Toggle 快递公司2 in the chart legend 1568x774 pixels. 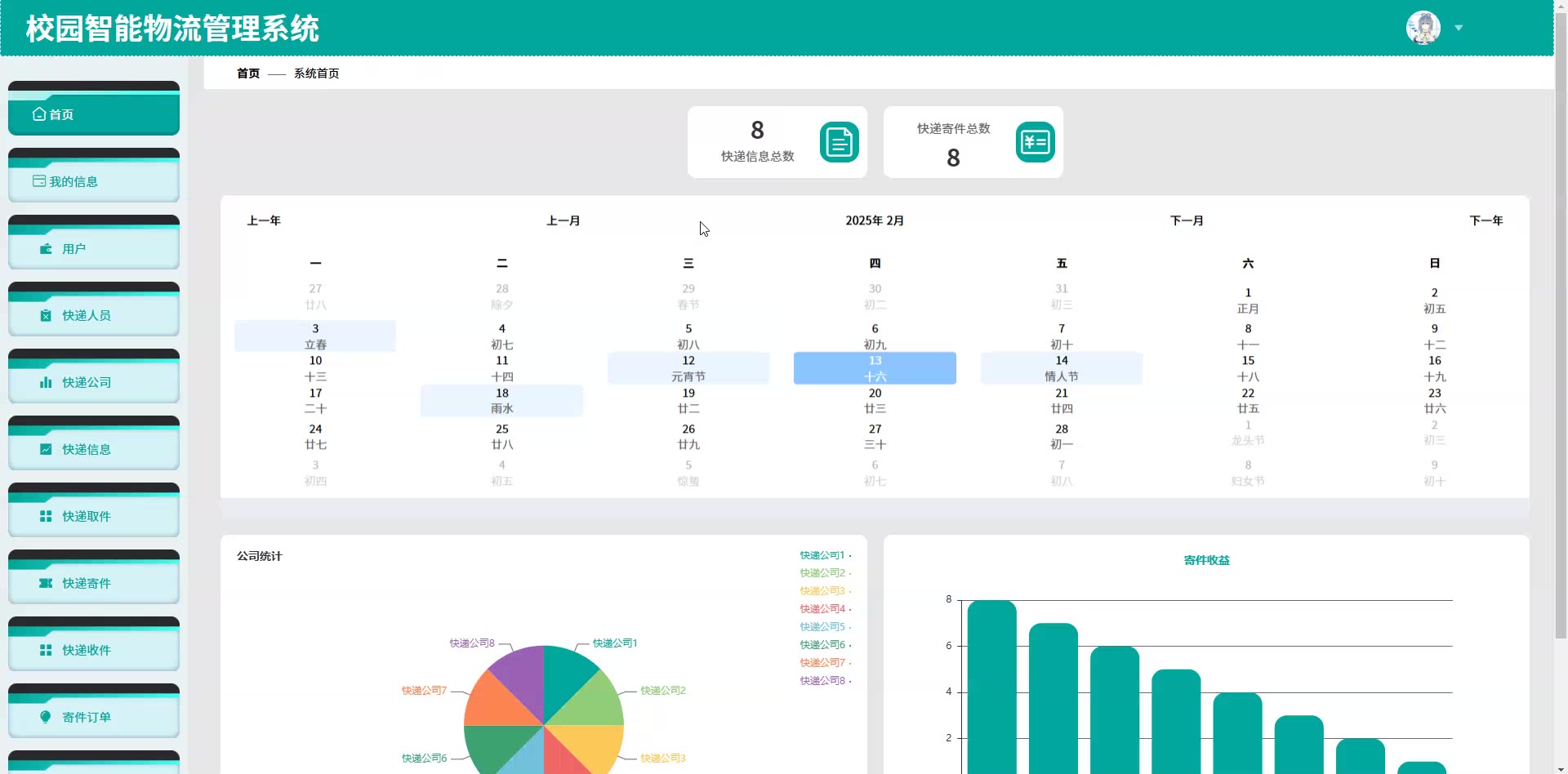click(x=826, y=573)
